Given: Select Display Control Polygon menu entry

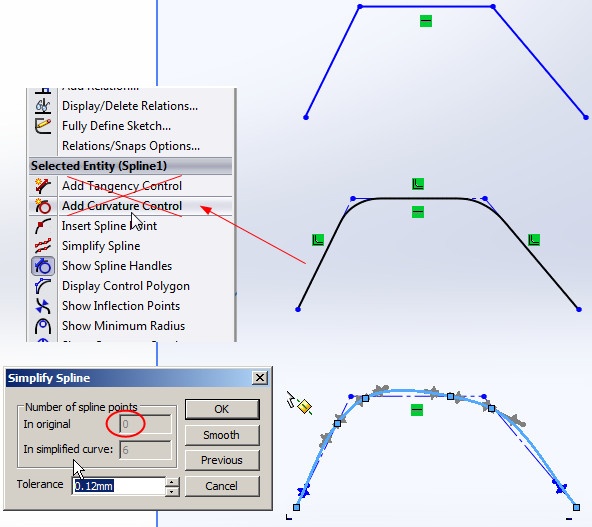Looking at the screenshot, I should (x=126, y=286).
